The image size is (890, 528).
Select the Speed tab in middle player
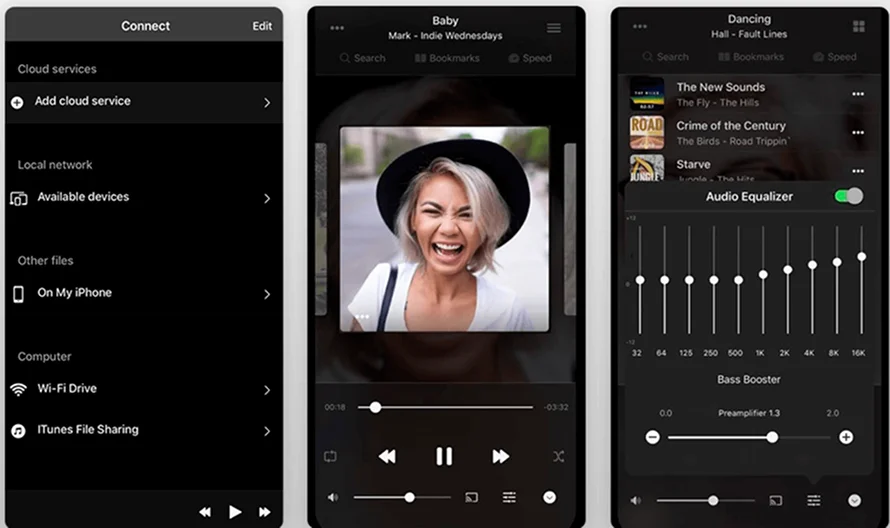530,58
